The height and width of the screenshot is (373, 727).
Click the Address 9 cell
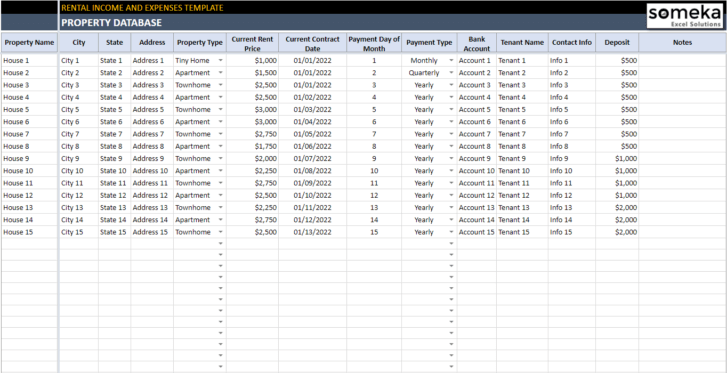tap(152, 159)
